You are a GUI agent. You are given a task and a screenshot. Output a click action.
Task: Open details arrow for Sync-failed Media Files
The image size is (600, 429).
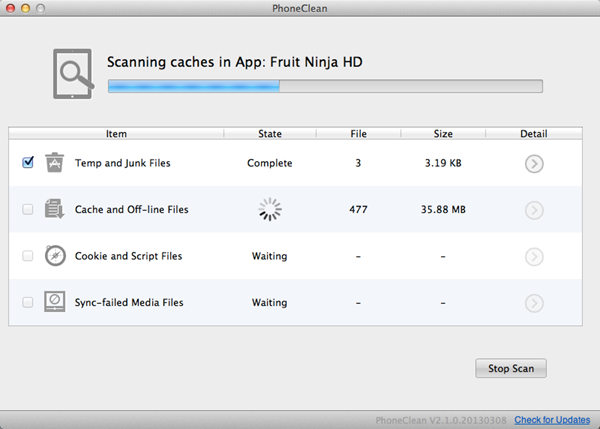(x=534, y=302)
